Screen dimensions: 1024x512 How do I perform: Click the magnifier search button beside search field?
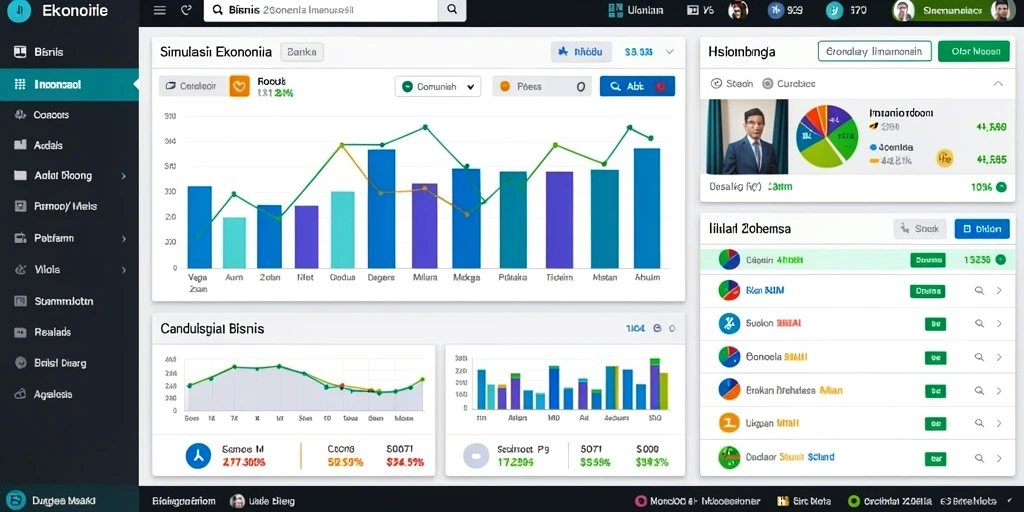[451, 10]
